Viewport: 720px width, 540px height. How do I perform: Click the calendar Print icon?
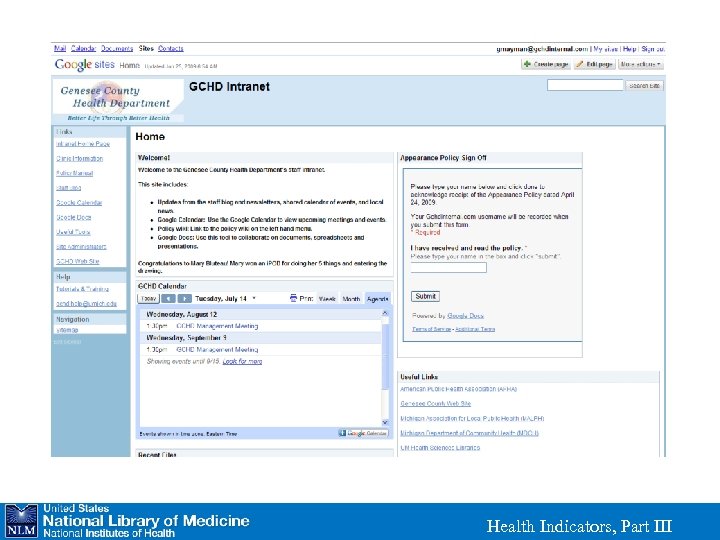293,298
